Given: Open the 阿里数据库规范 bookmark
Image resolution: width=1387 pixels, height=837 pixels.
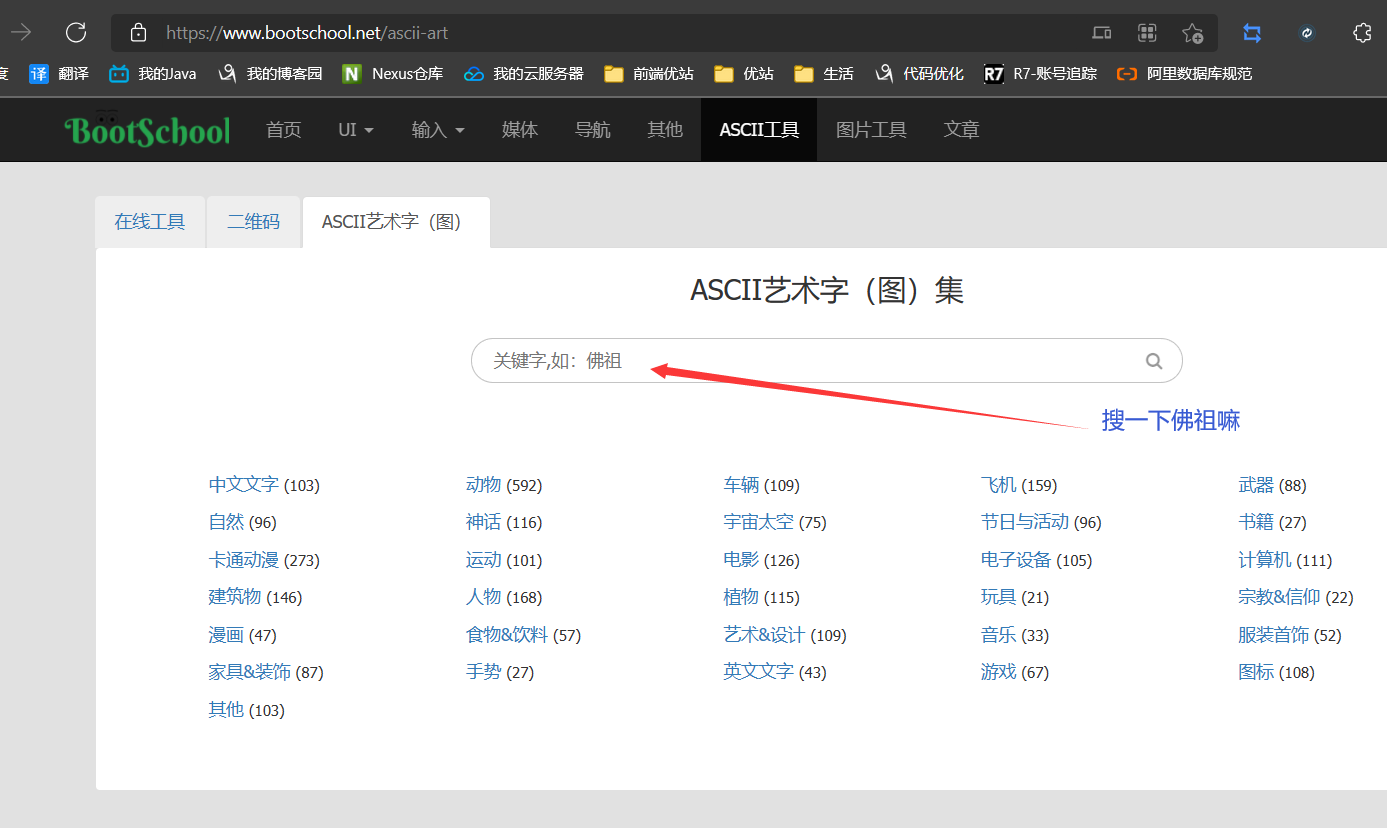Looking at the screenshot, I should 1184,74.
